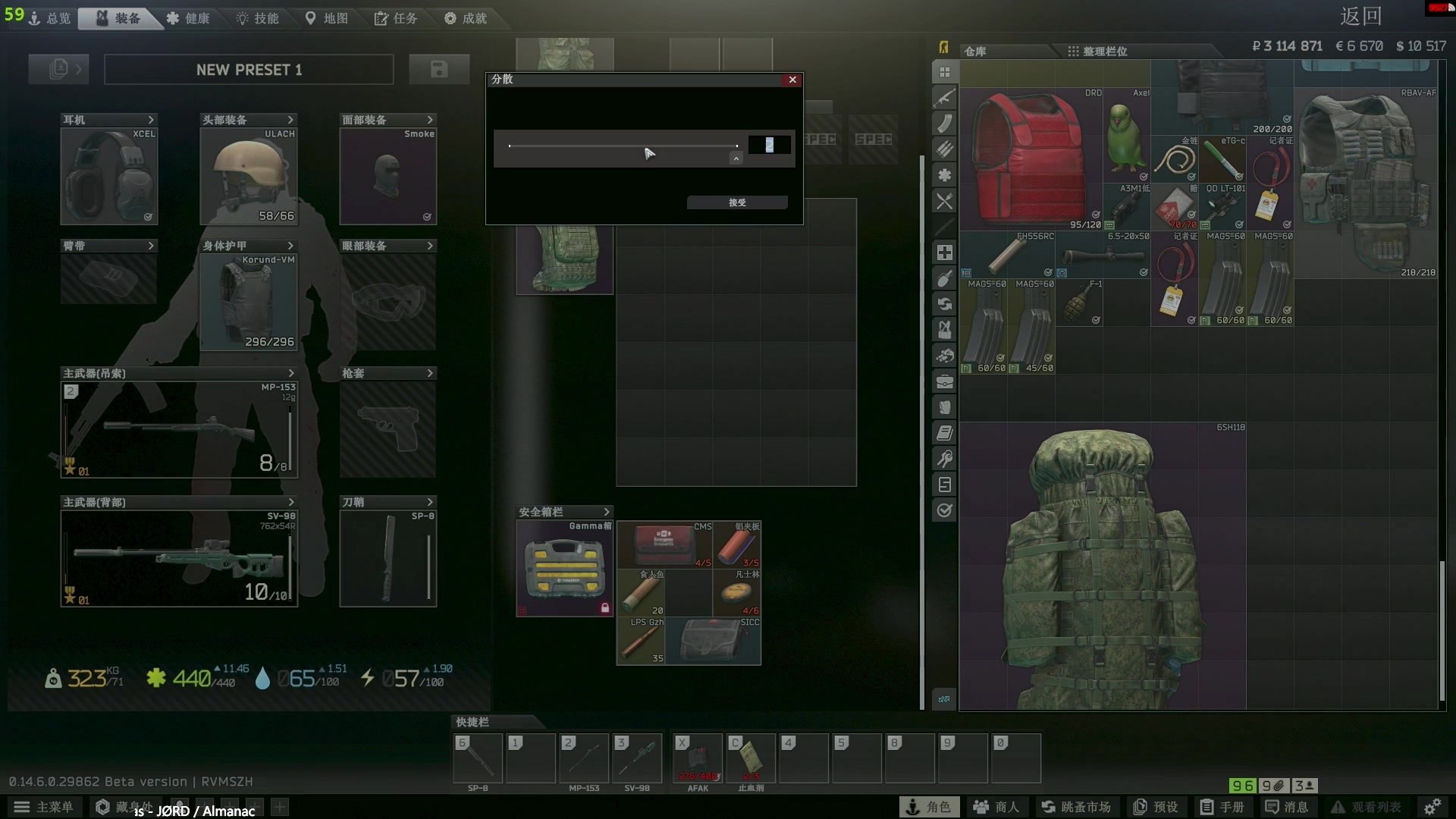Filter stash by grenades icon
Screen dimensions: 1456x819
[944, 278]
